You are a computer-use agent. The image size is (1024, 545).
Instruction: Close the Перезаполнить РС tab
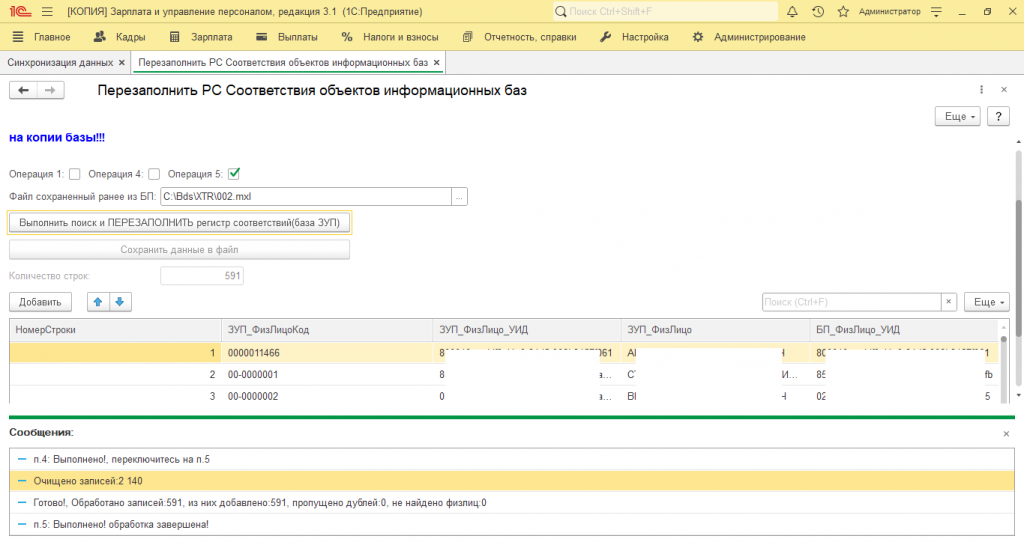pyautogui.click(x=436, y=63)
